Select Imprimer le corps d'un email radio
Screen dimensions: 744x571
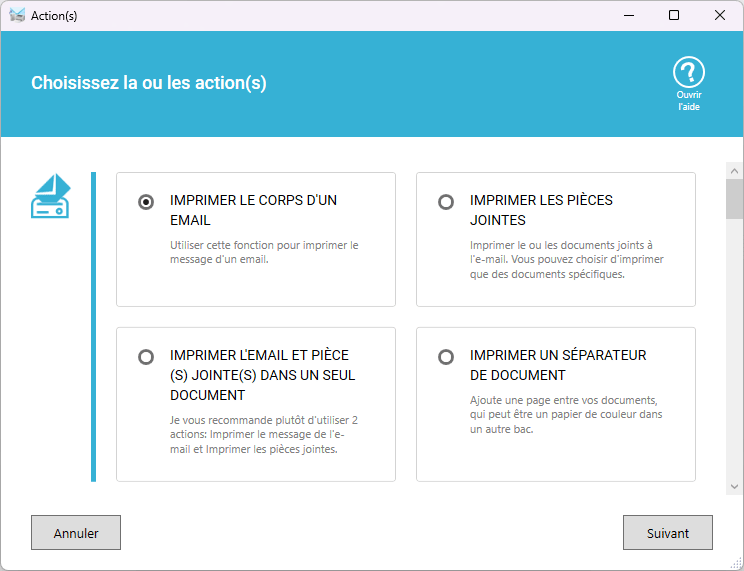[x=146, y=202]
